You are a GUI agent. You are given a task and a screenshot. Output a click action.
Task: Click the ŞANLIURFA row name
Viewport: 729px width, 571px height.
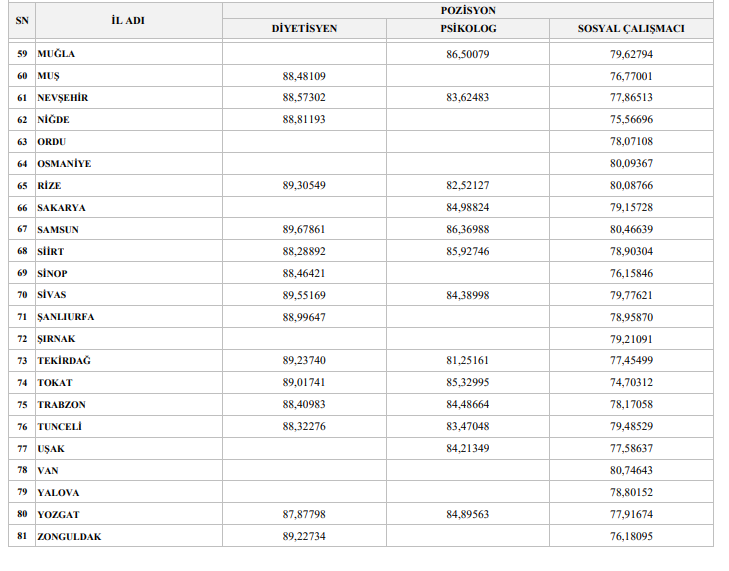click(x=66, y=317)
